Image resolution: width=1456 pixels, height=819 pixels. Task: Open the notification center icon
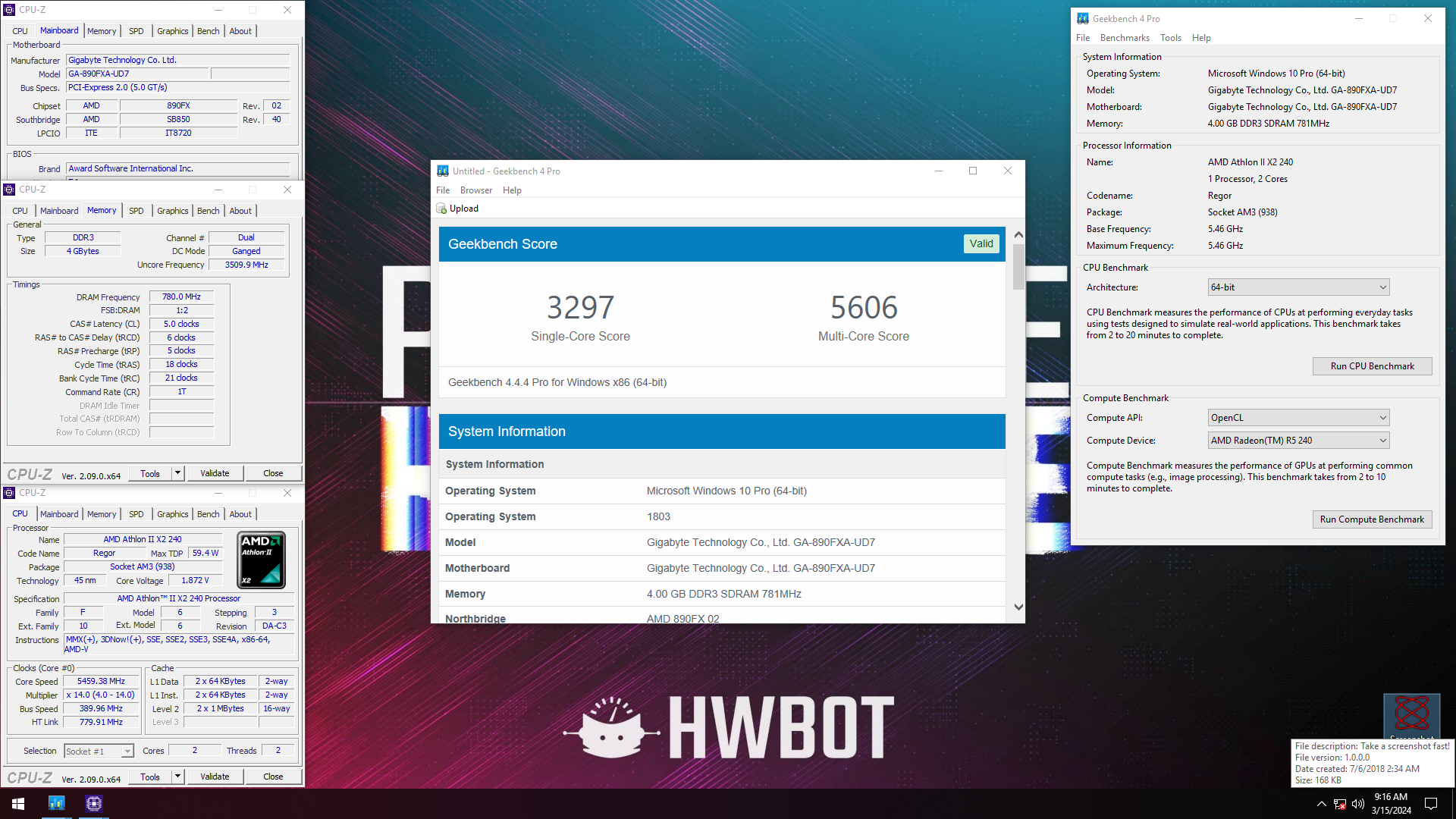point(1431,804)
